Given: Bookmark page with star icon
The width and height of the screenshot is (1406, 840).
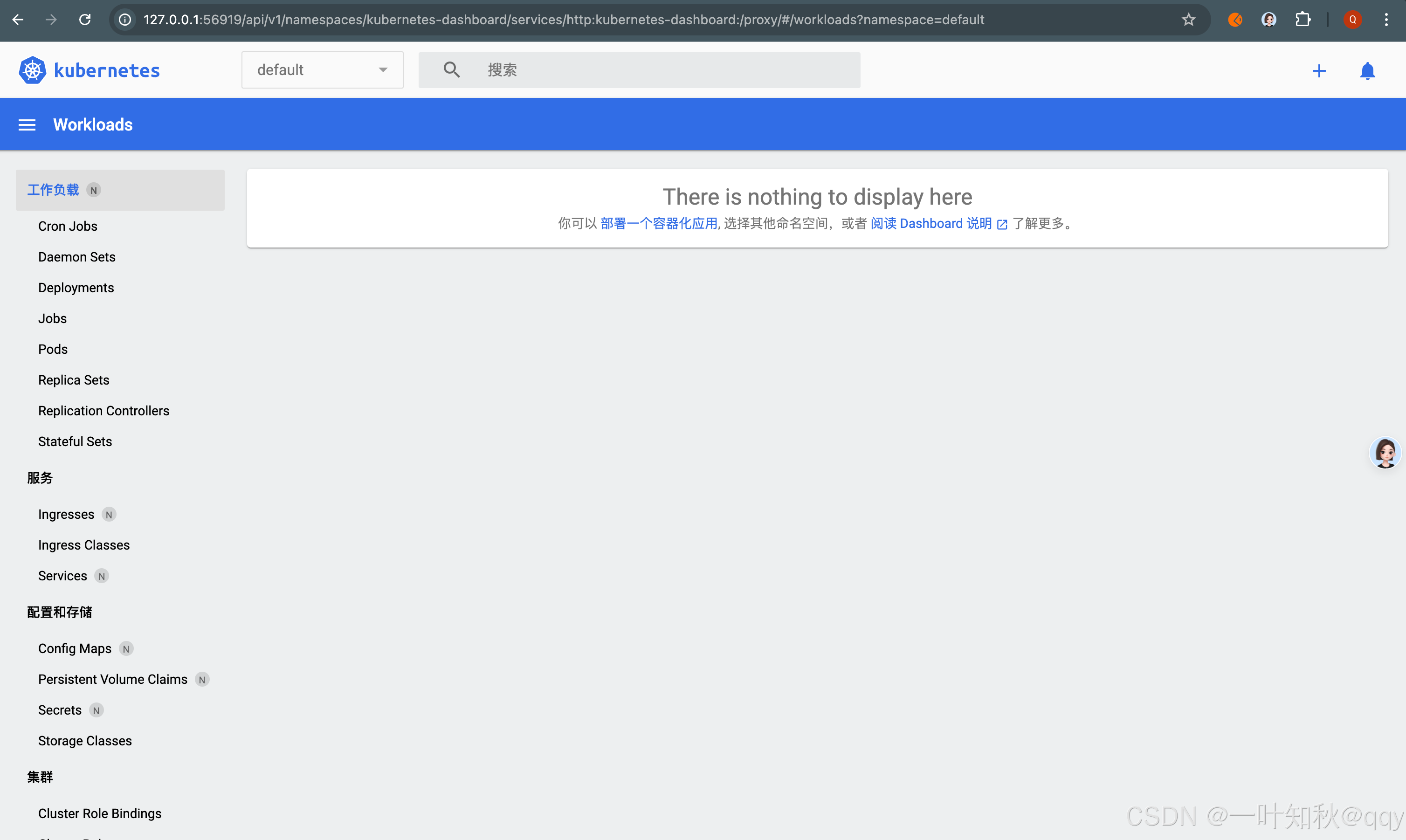Looking at the screenshot, I should [1188, 20].
